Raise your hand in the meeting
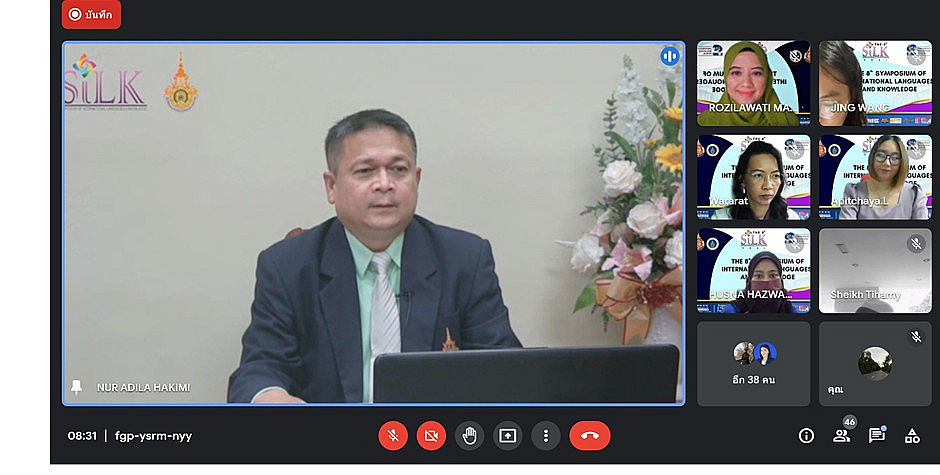940x475 pixels. coord(469,436)
